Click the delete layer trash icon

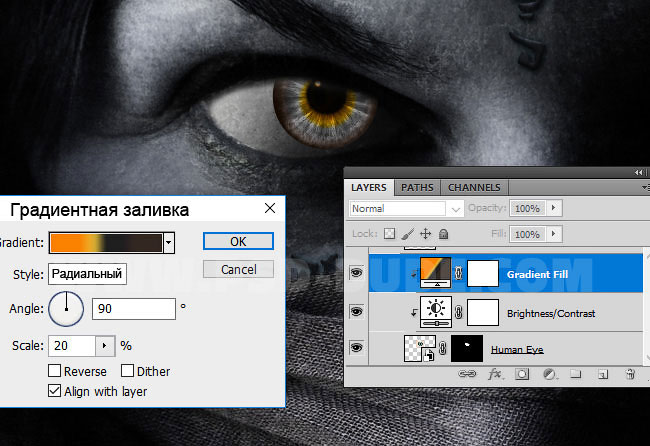click(x=630, y=374)
